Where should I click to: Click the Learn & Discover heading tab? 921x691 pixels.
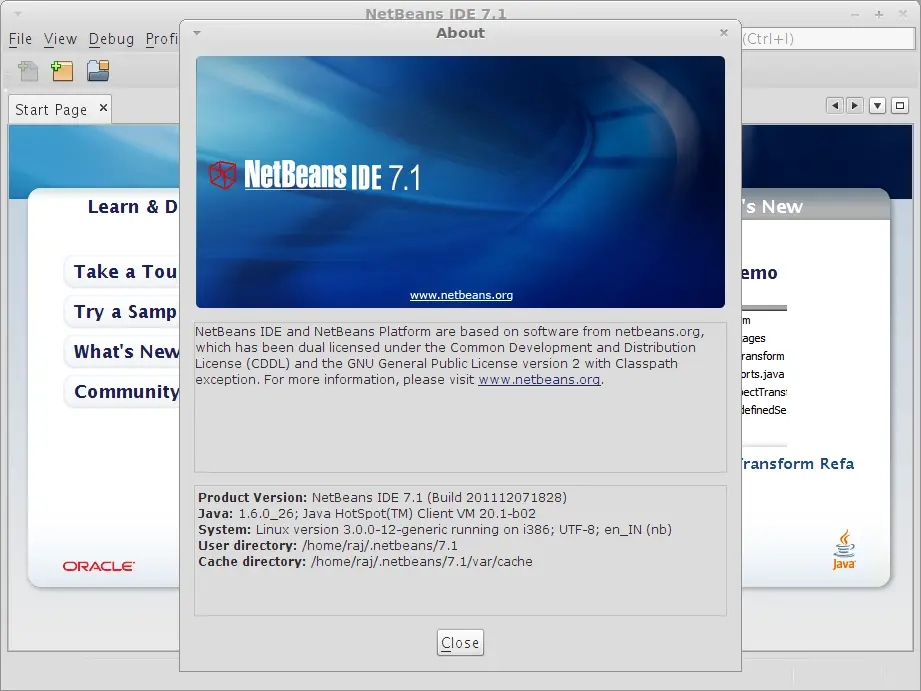[x=133, y=207]
